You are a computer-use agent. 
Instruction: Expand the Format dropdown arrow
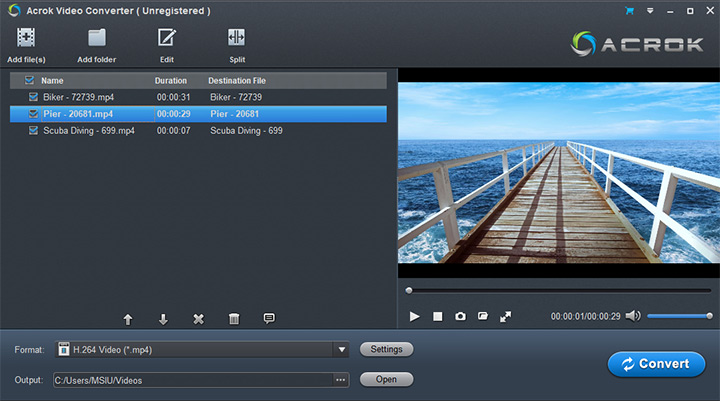pos(341,350)
